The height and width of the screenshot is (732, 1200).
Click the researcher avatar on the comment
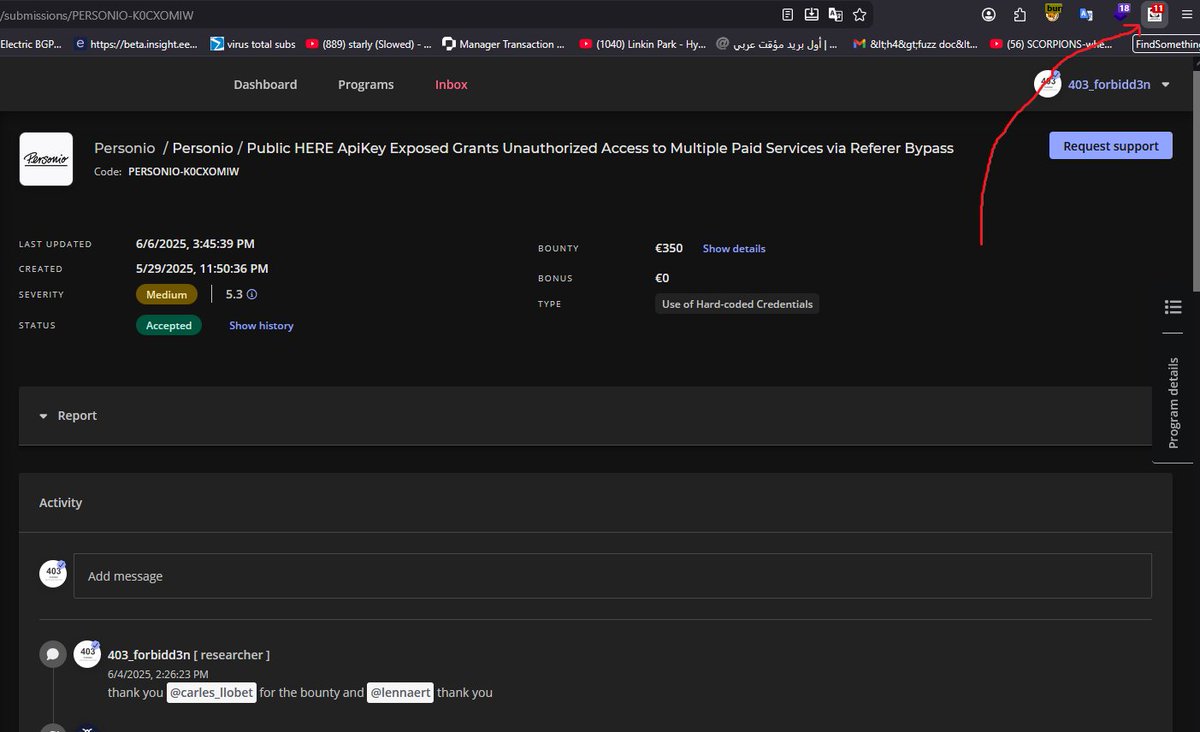click(x=87, y=654)
